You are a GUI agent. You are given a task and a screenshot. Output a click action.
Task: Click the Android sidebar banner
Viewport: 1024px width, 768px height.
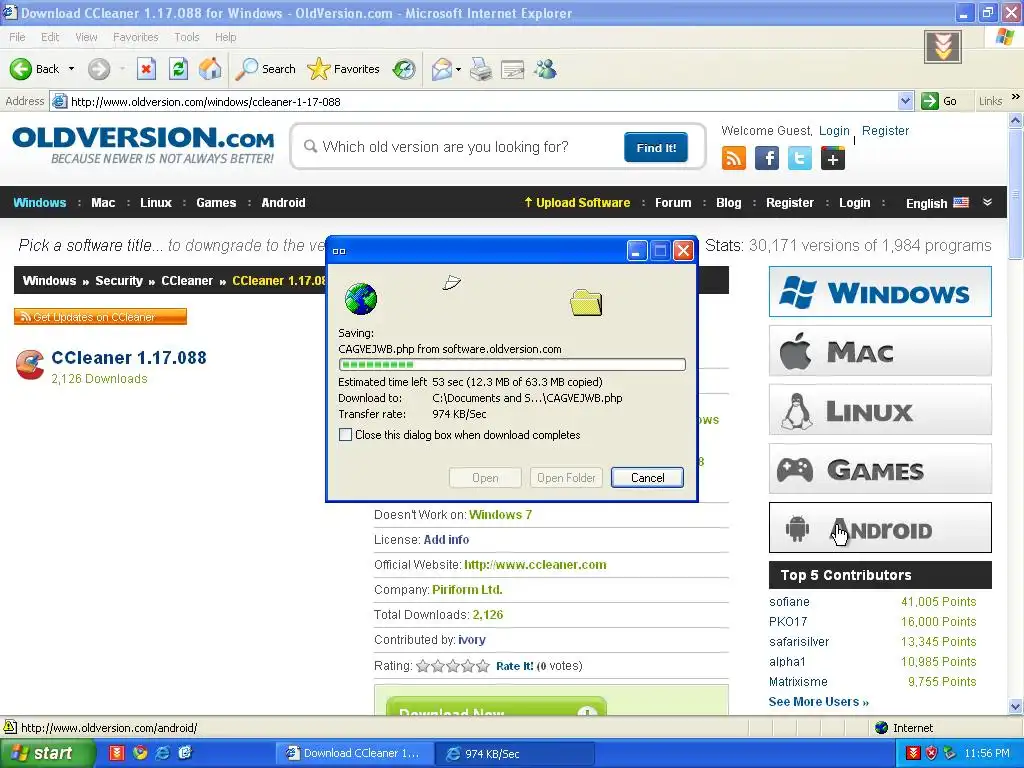[x=880, y=528]
